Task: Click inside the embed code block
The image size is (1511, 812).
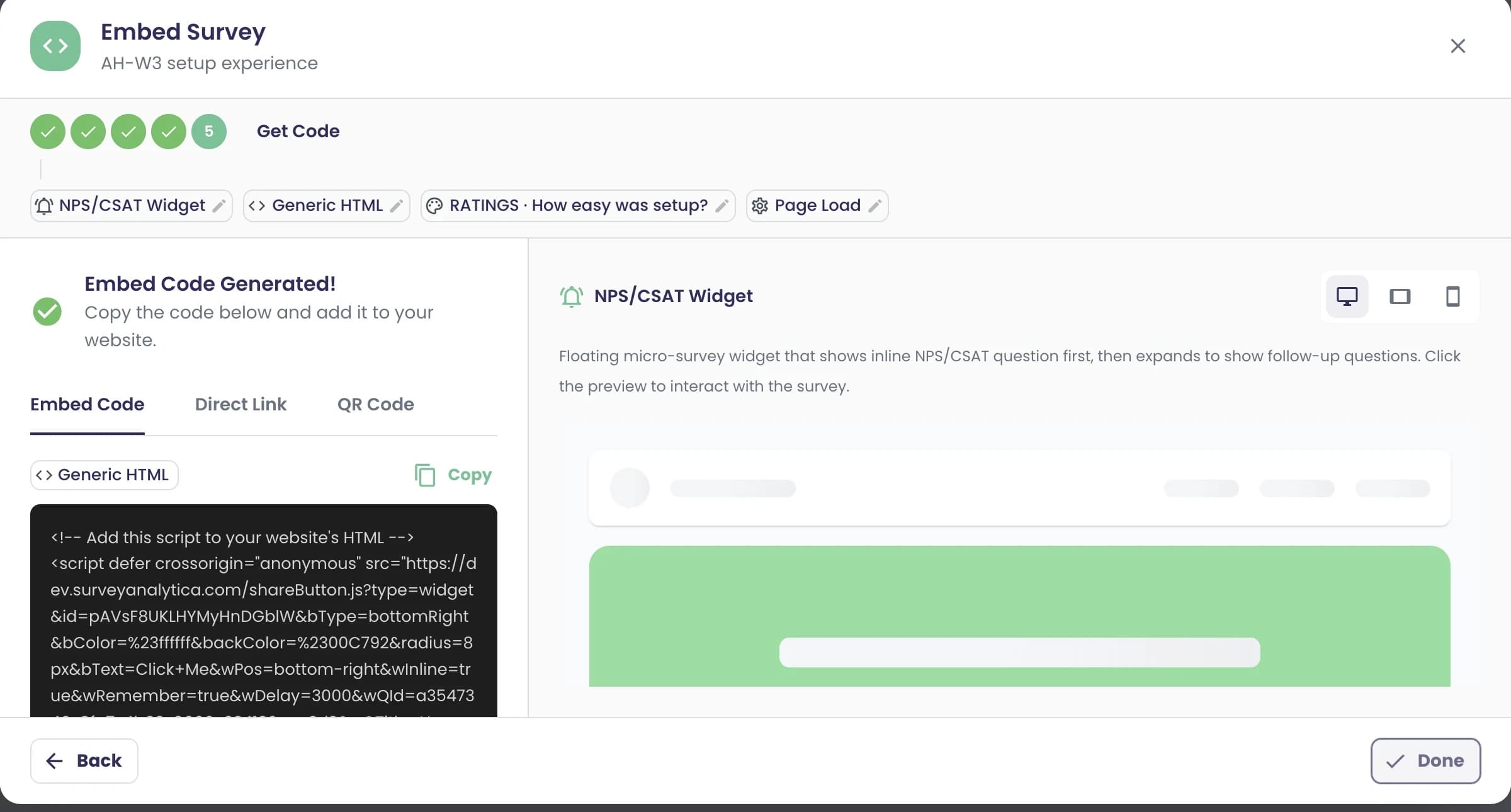Action: tap(264, 611)
